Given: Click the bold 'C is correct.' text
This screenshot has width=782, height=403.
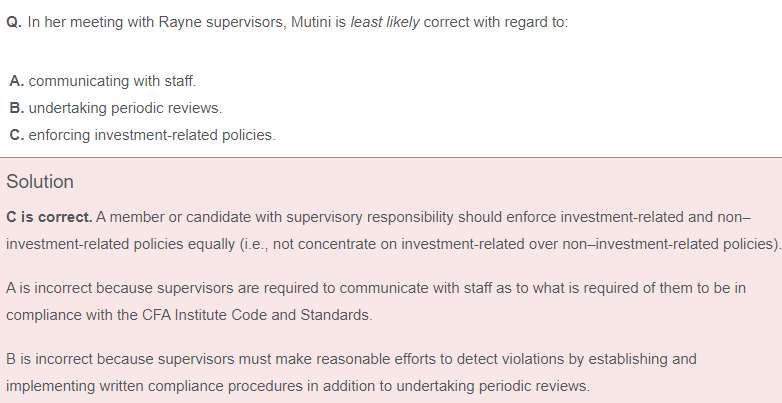Looking at the screenshot, I should click(49, 217).
